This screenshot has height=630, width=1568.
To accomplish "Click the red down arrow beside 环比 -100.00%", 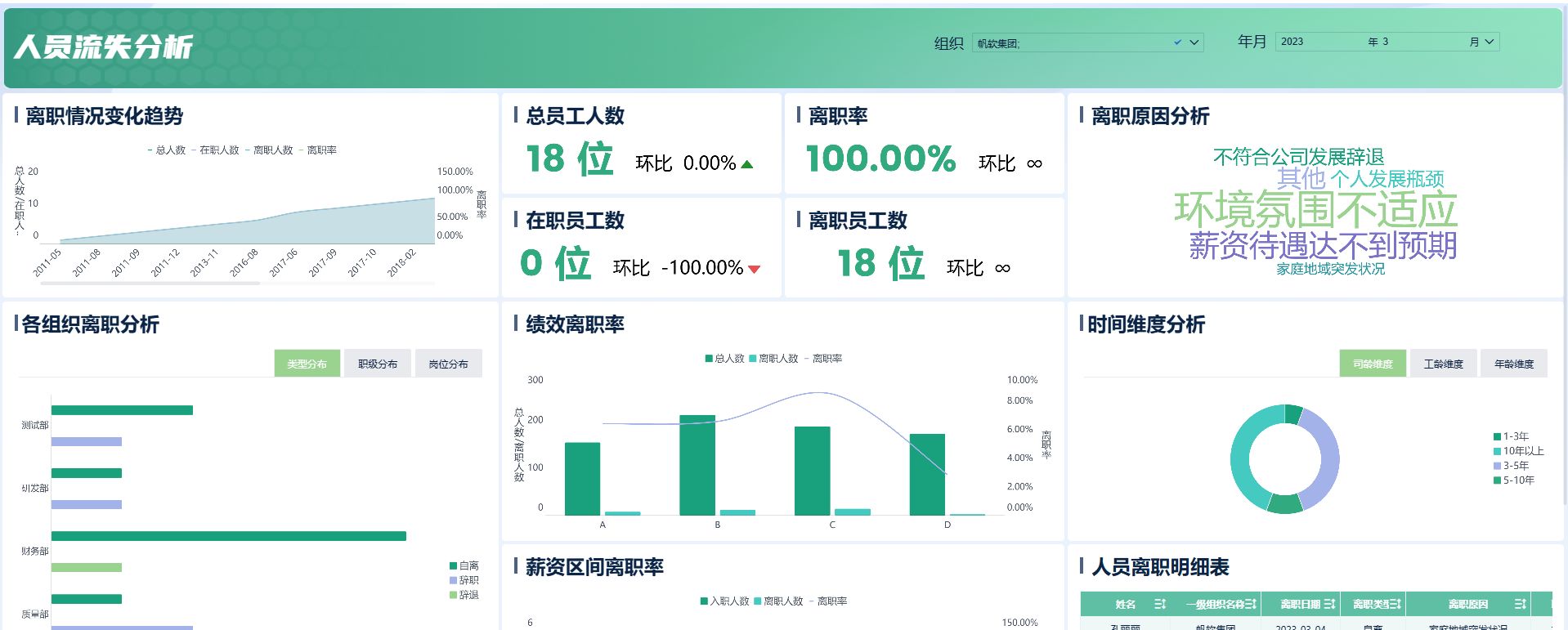I will tap(754, 269).
